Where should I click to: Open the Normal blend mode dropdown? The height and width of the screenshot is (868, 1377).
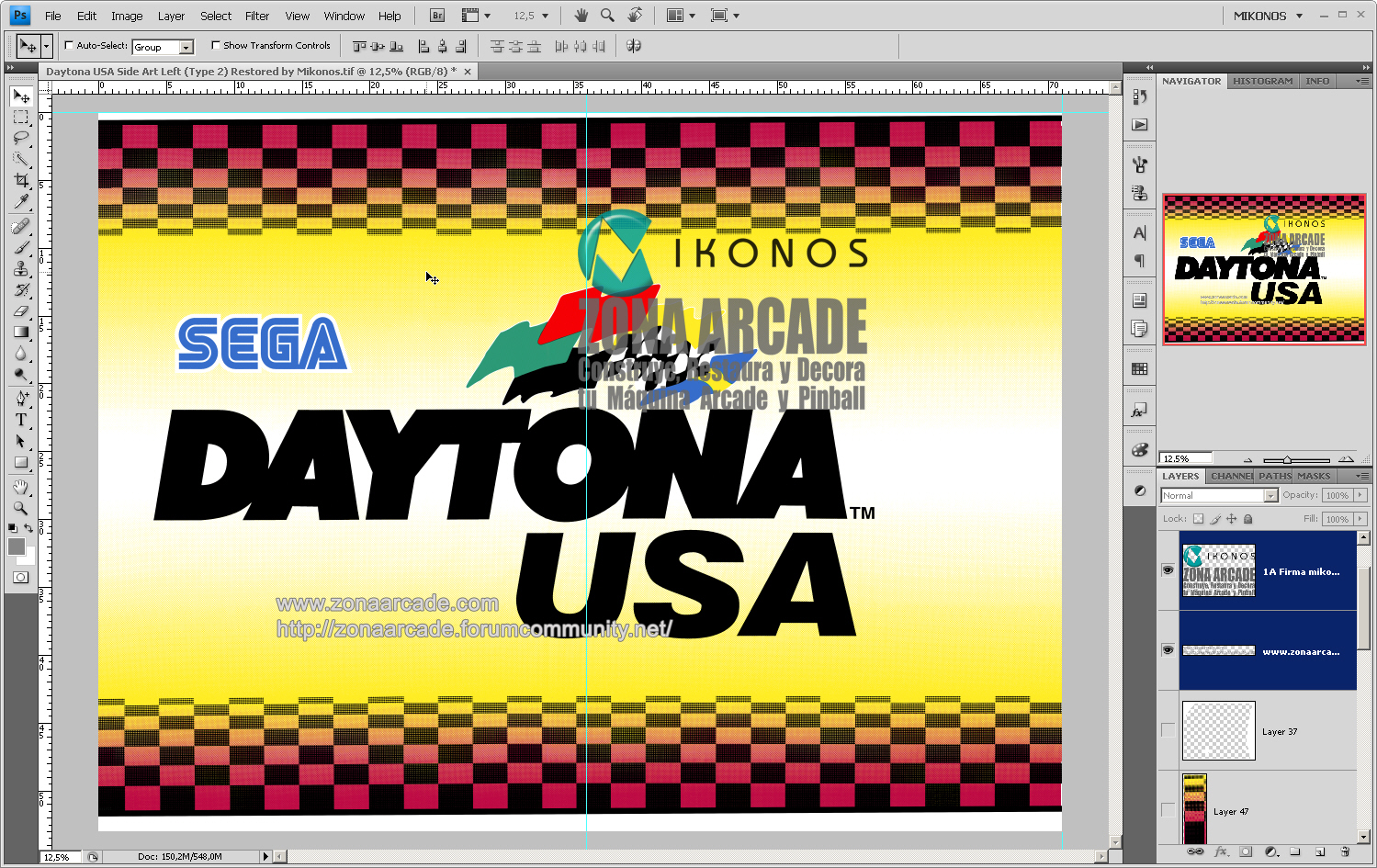click(x=1270, y=496)
